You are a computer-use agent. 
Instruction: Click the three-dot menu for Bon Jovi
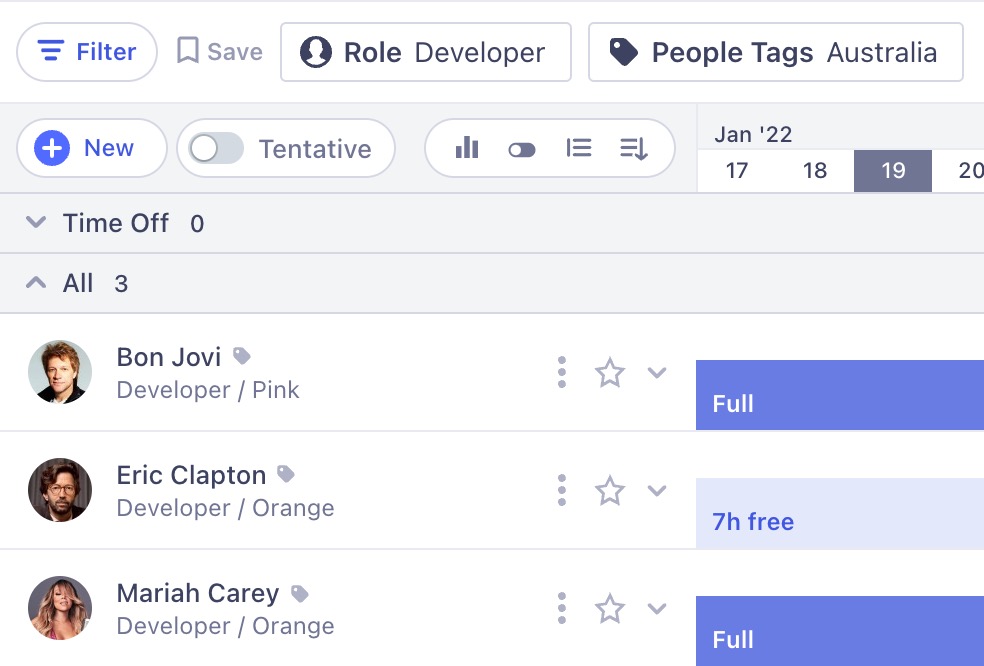coord(562,372)
